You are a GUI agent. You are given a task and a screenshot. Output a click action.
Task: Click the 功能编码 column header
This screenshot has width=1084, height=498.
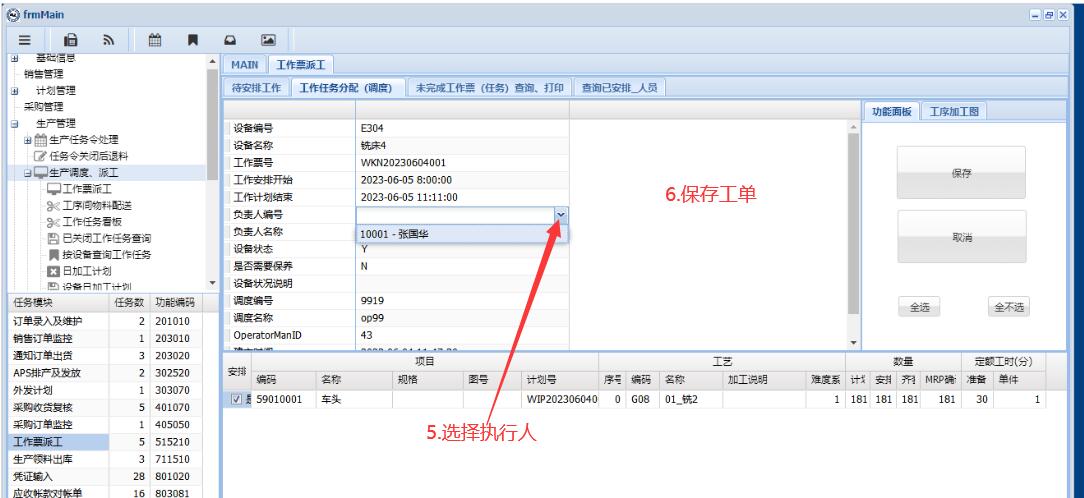(177, 302)
